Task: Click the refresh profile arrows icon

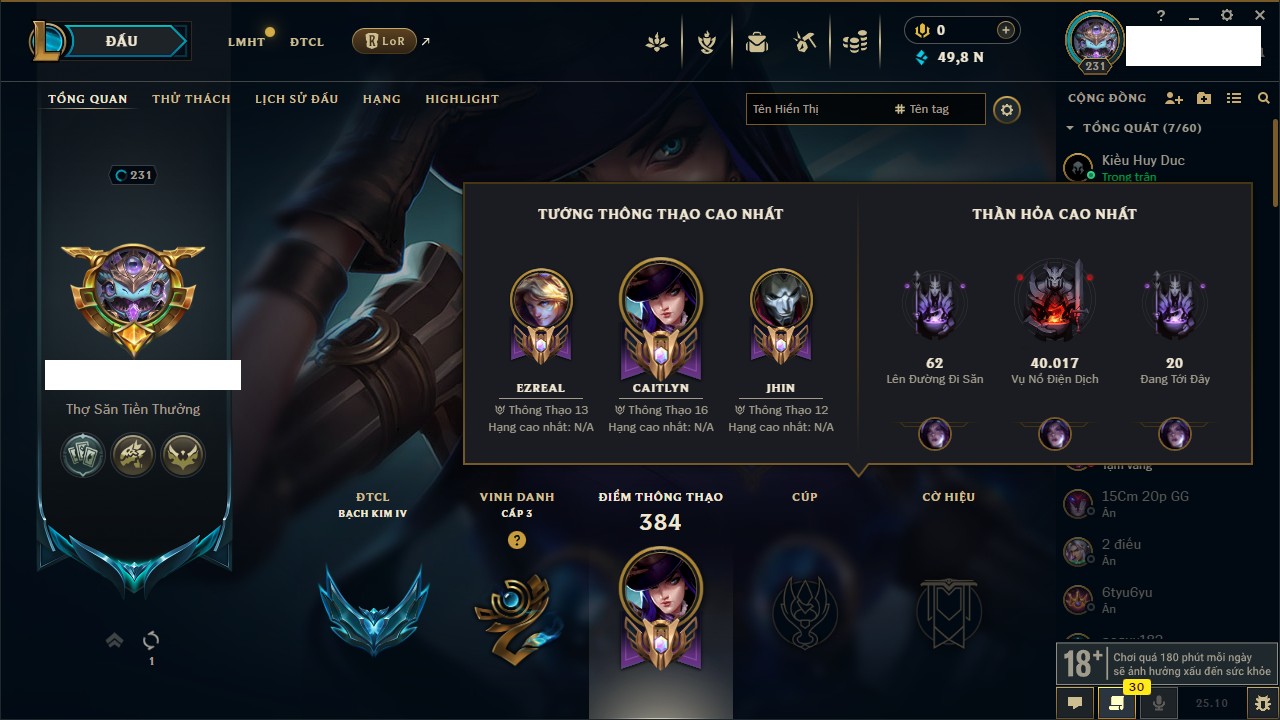Action: coord(151,640)
